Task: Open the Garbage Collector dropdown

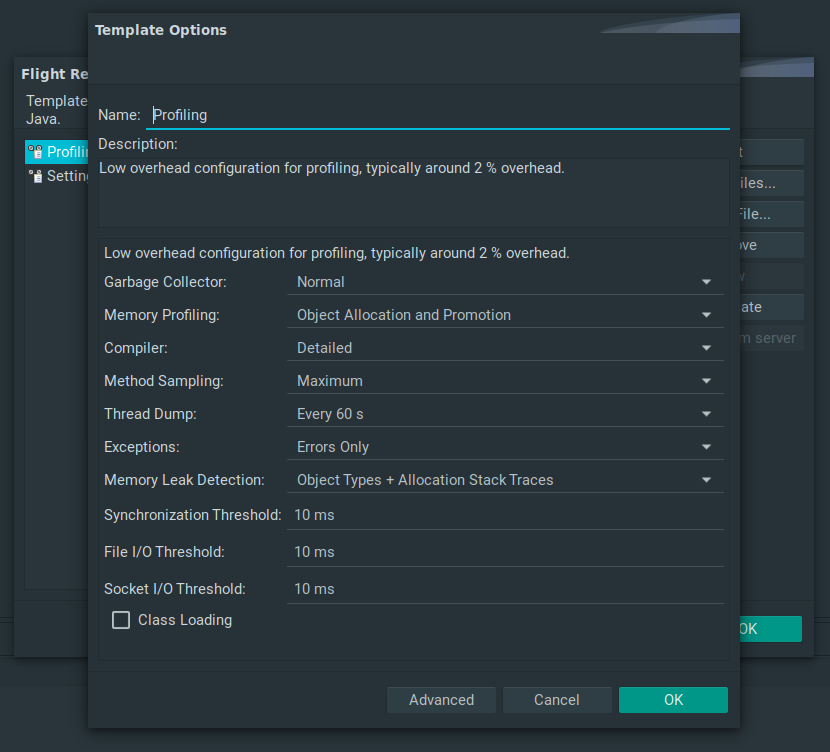Action: pyautogui.click(x=506, y=282)
